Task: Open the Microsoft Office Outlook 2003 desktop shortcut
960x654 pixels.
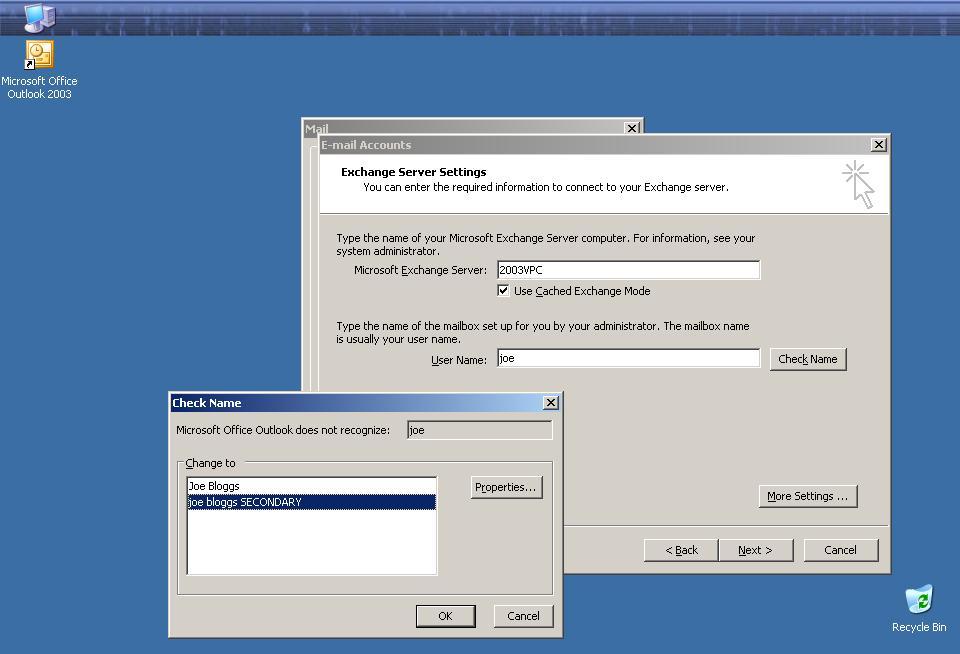Action: point(39,69)
